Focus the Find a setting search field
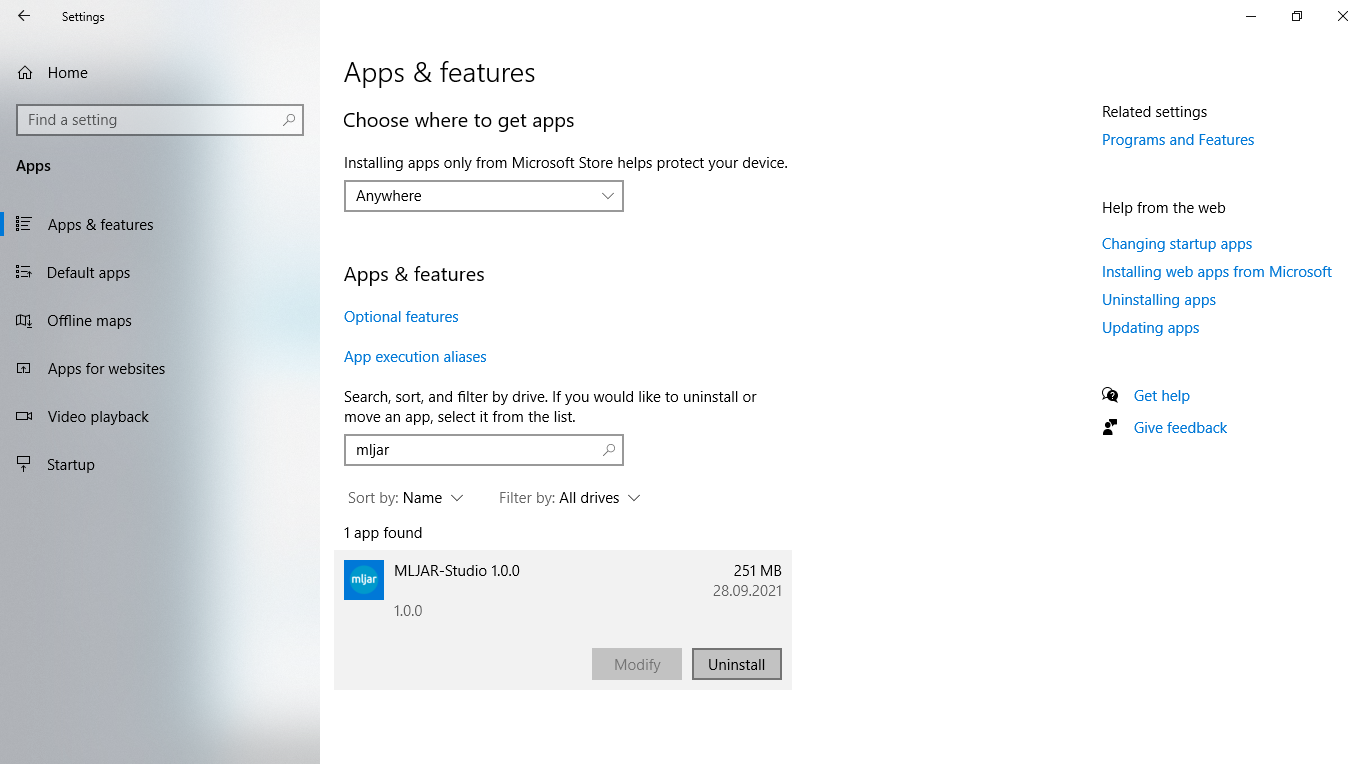The width and height of the screenshot is (1366, 764). point(160,120)
